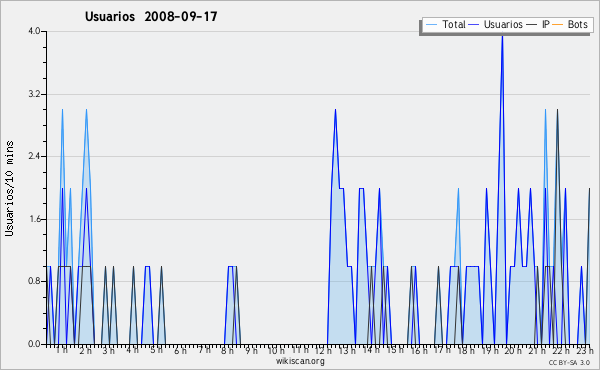Click the y-axis label 'Usuarios/10 mins'
600x370 pixels.
(x=10, y=188)
